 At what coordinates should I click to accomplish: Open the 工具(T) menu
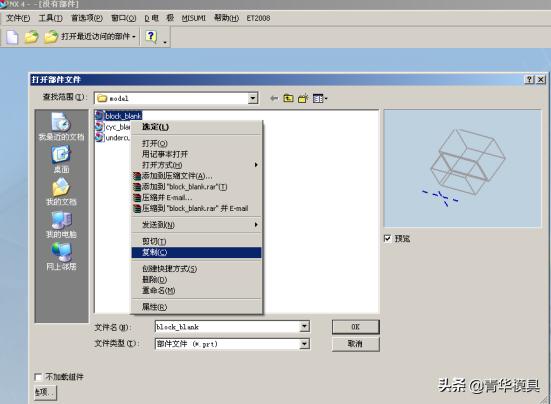51,18
